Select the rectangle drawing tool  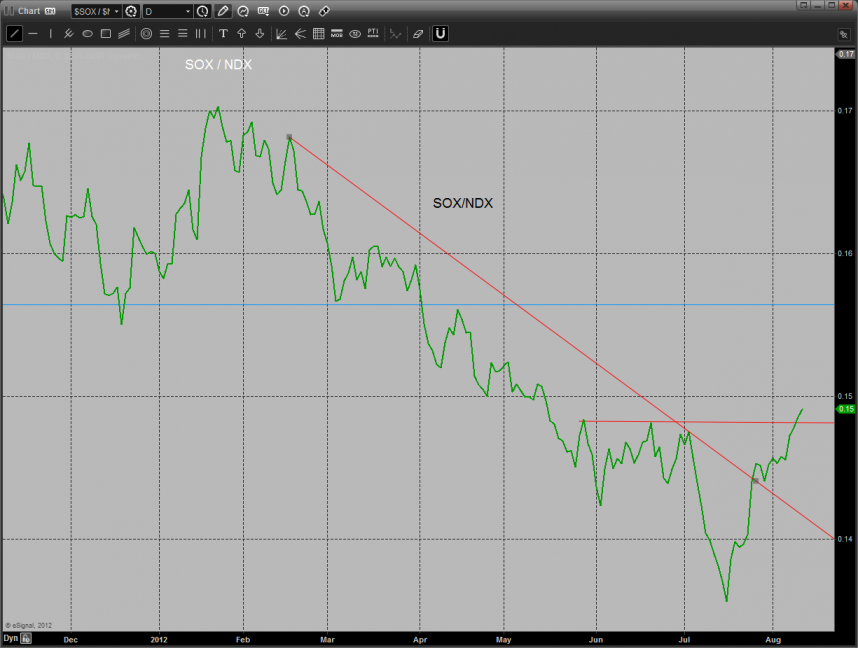click(106, 34)
